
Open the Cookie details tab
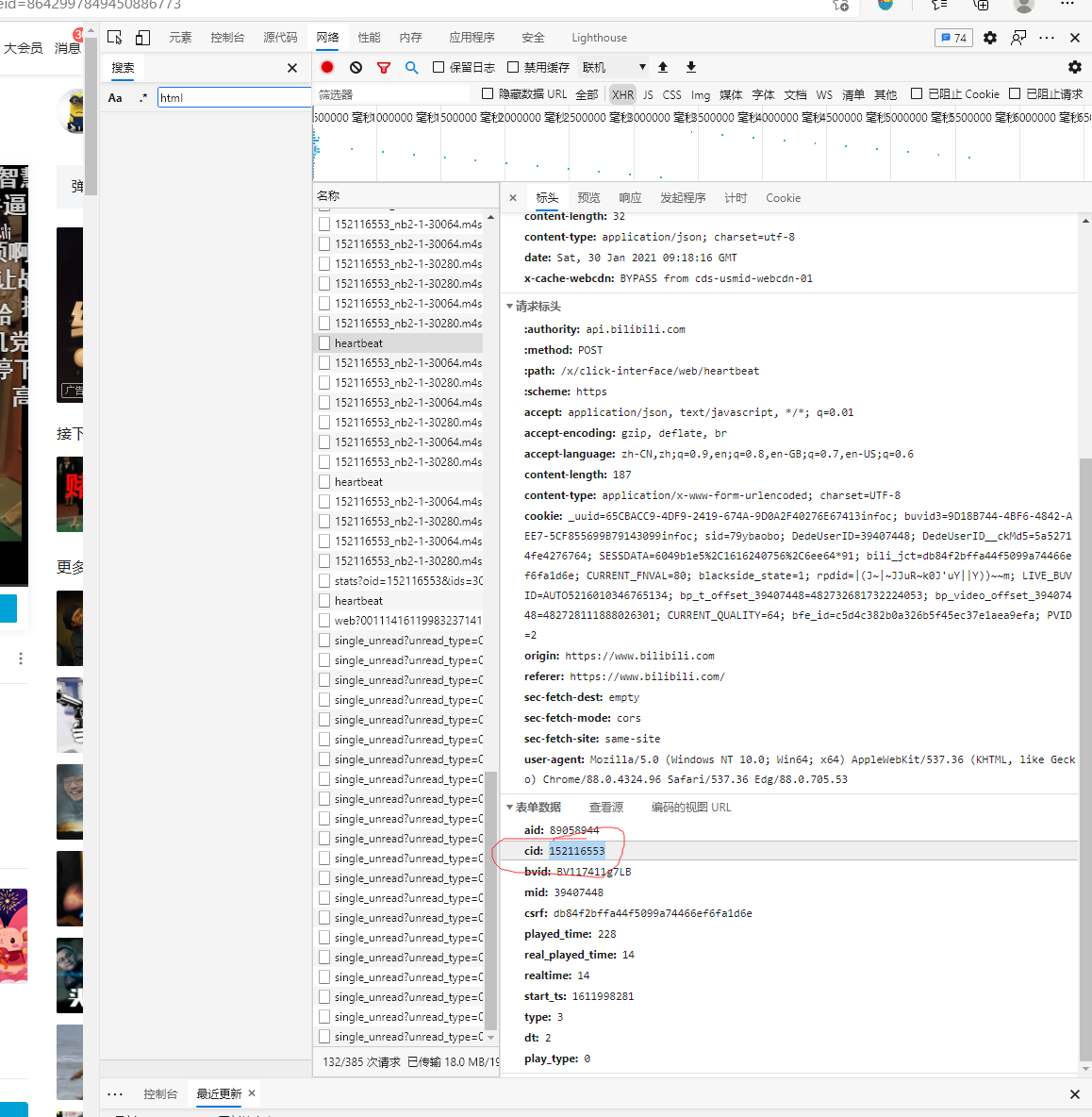pyautogui.click(x=783, y=198)
